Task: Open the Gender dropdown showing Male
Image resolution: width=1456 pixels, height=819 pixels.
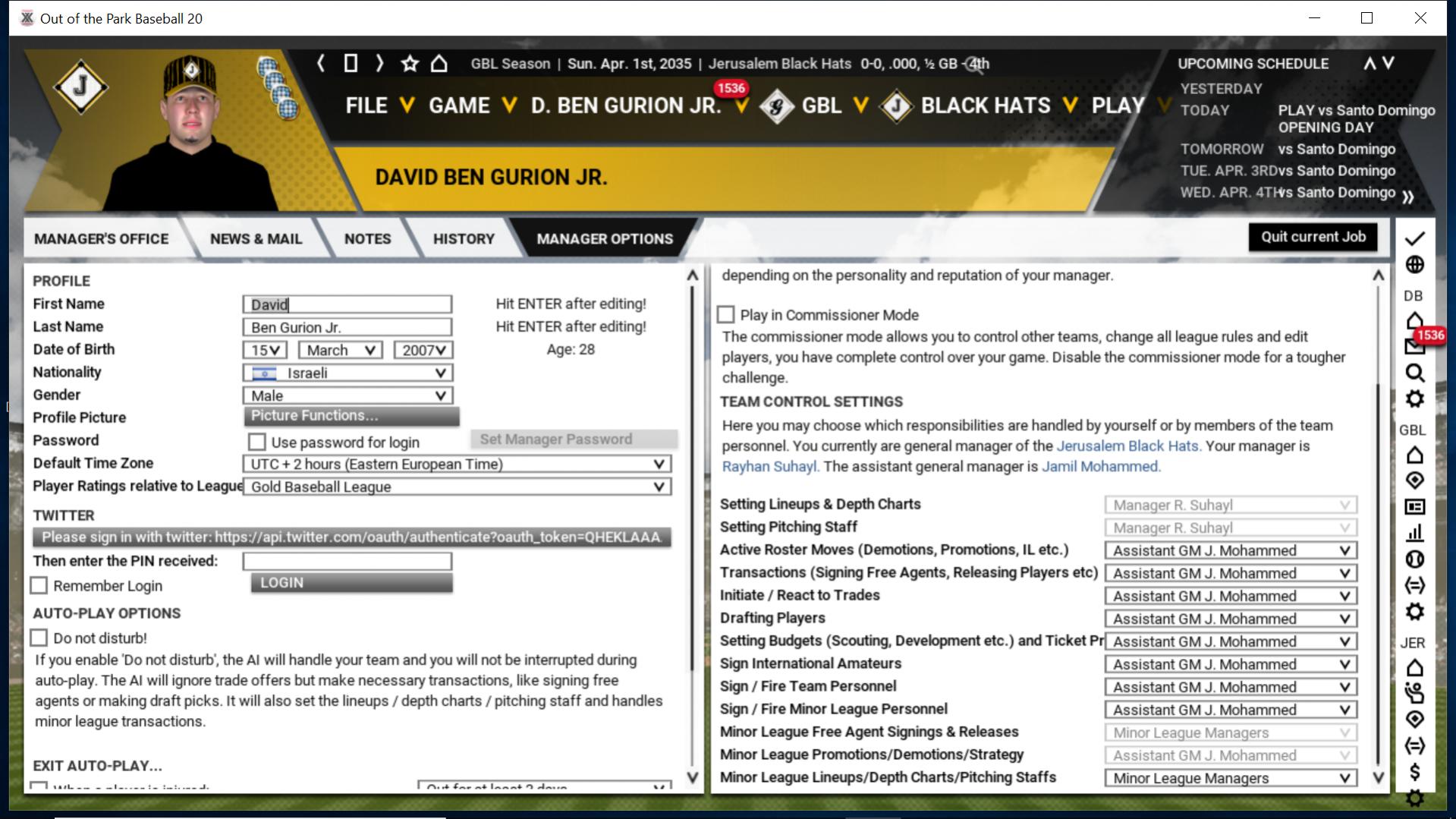Action: 347,395
